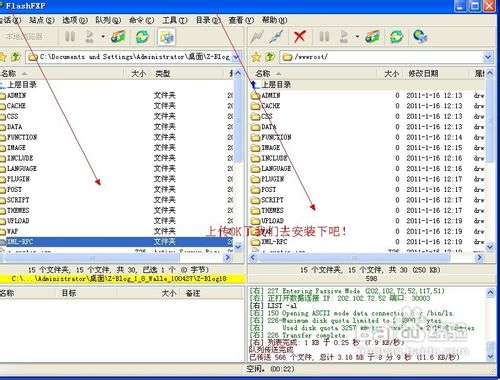Viewport: 500px width, 380px height.
Task: Select CACHE folder in right pane
Action: (266, 106)
